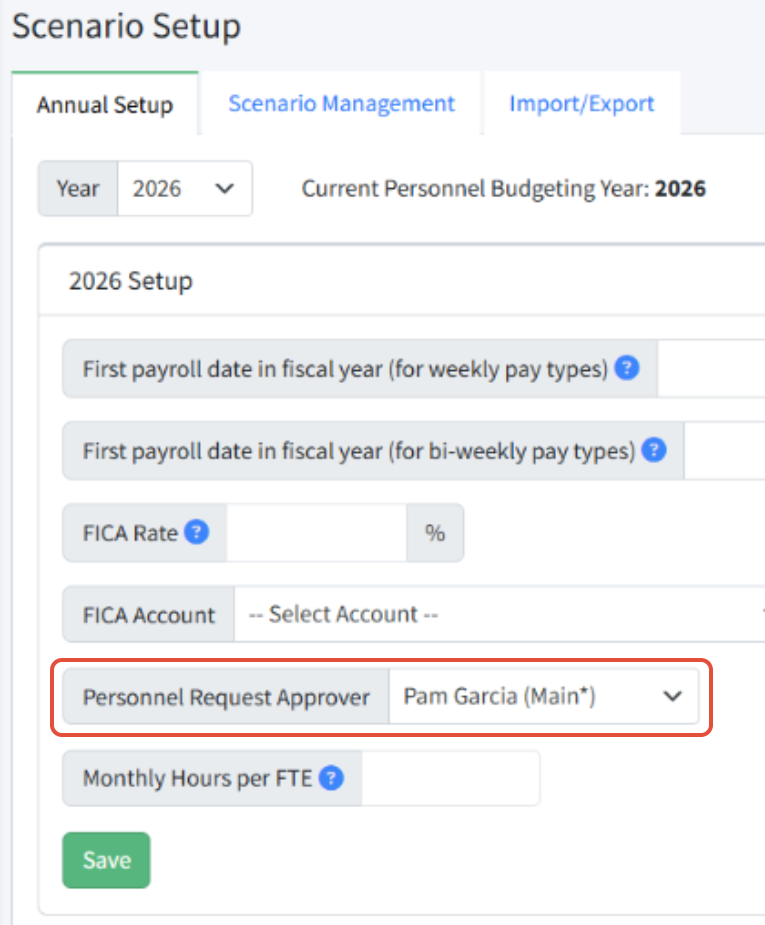The image size is (765, 925).
Task: Click the 2026 Setup panel header
Action: [402, 281]
